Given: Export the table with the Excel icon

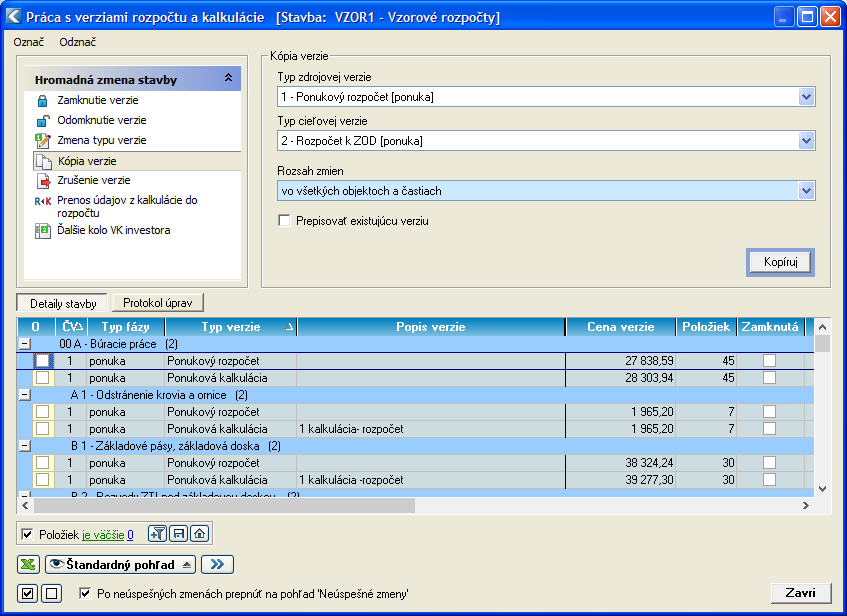Looking at the screenshot, I should pos(28,564).
